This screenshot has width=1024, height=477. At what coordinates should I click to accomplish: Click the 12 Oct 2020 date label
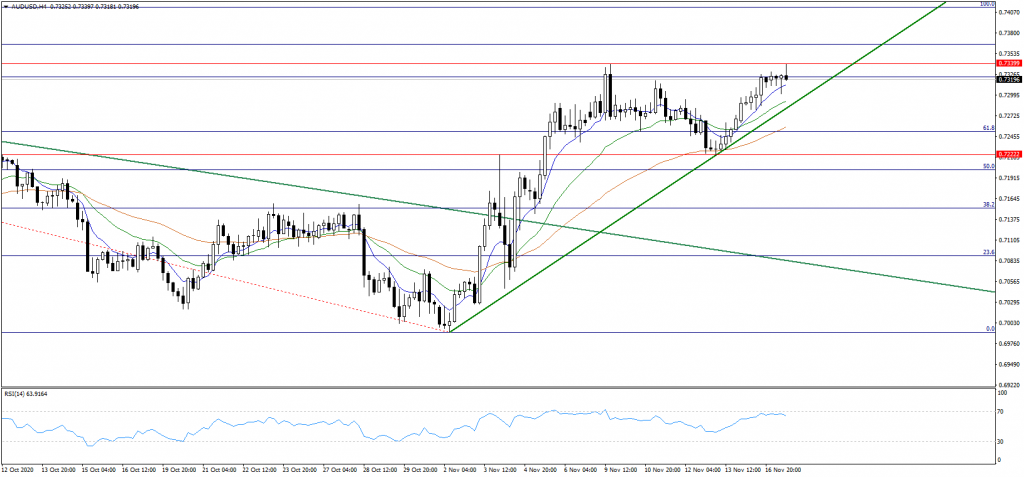20,468
